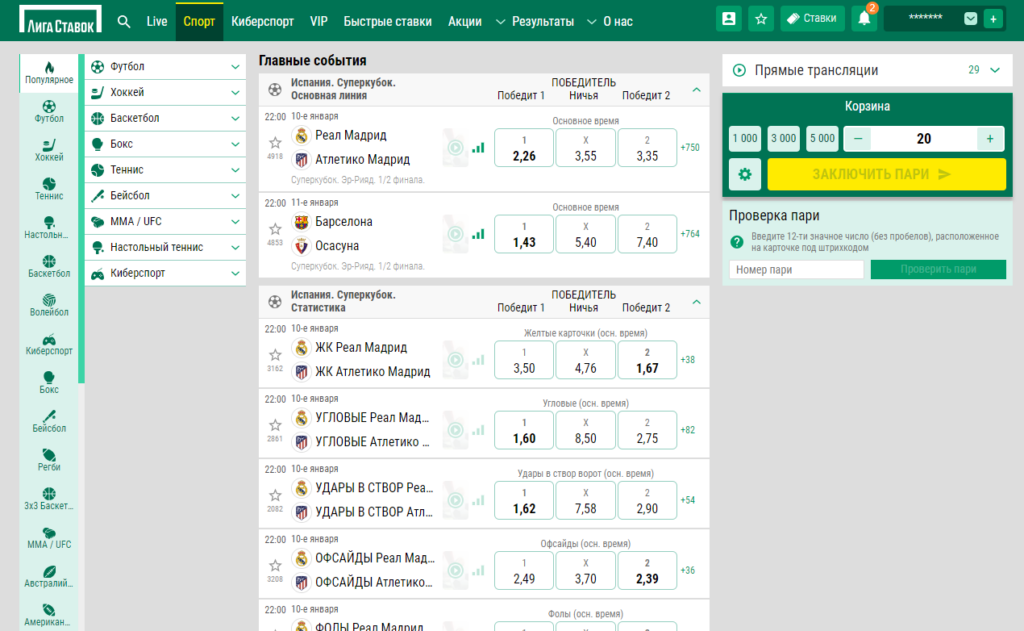Expand the Хоккей list item

point(165,92)
